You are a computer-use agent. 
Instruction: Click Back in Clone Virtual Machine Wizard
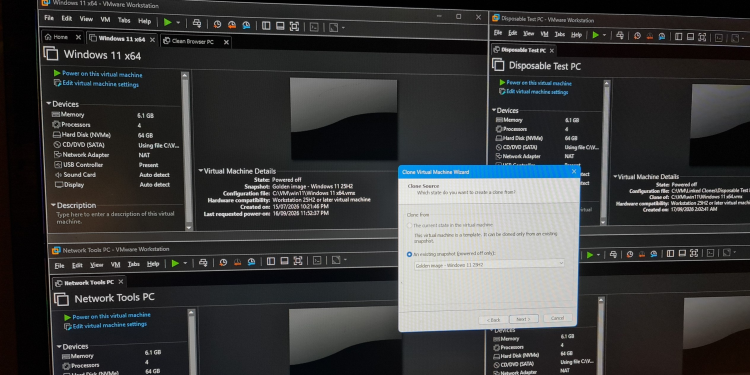pyautogui.click(x=493, y=320)
